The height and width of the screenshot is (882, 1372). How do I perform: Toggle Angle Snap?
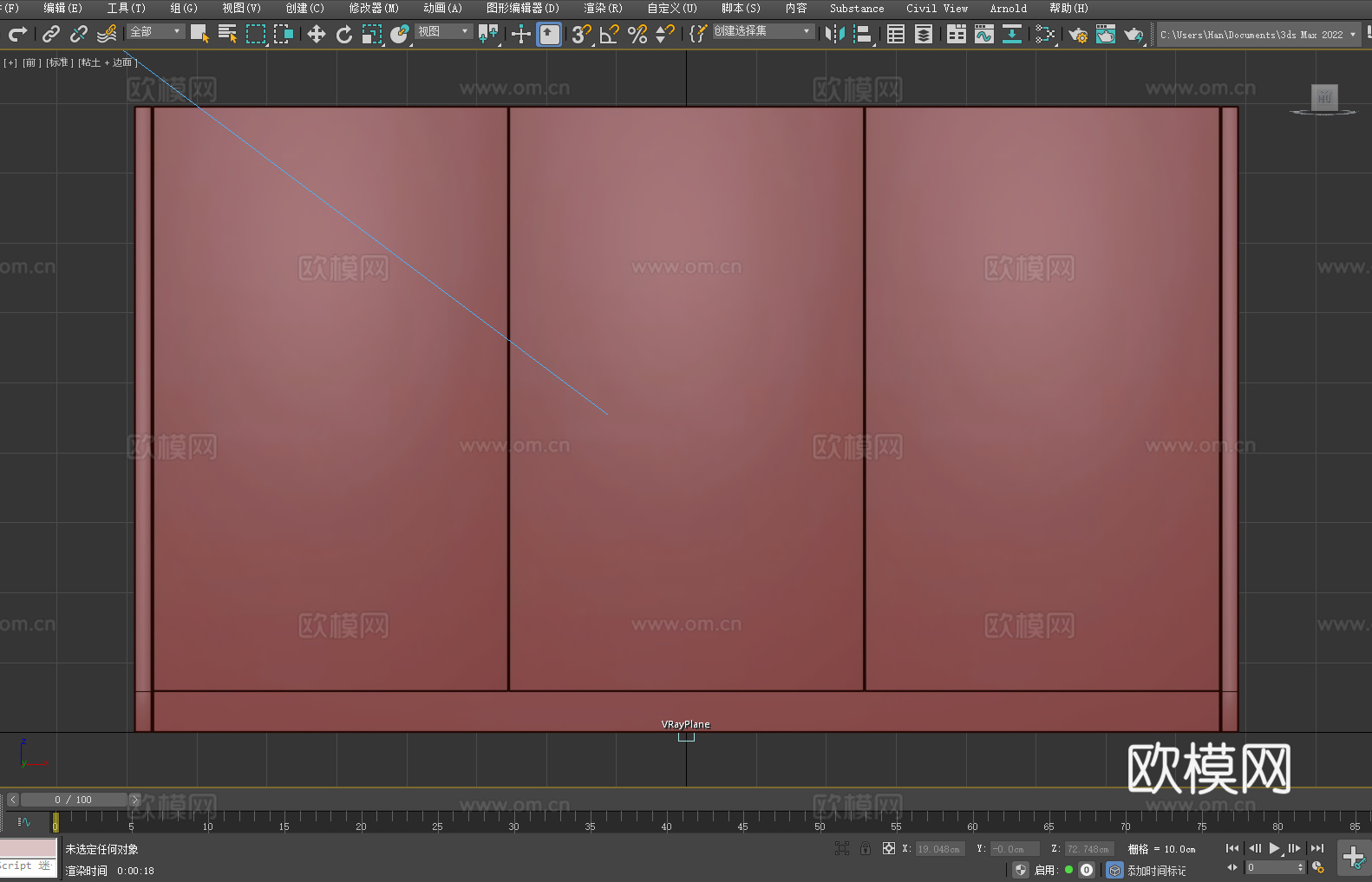tap(610, 34)
